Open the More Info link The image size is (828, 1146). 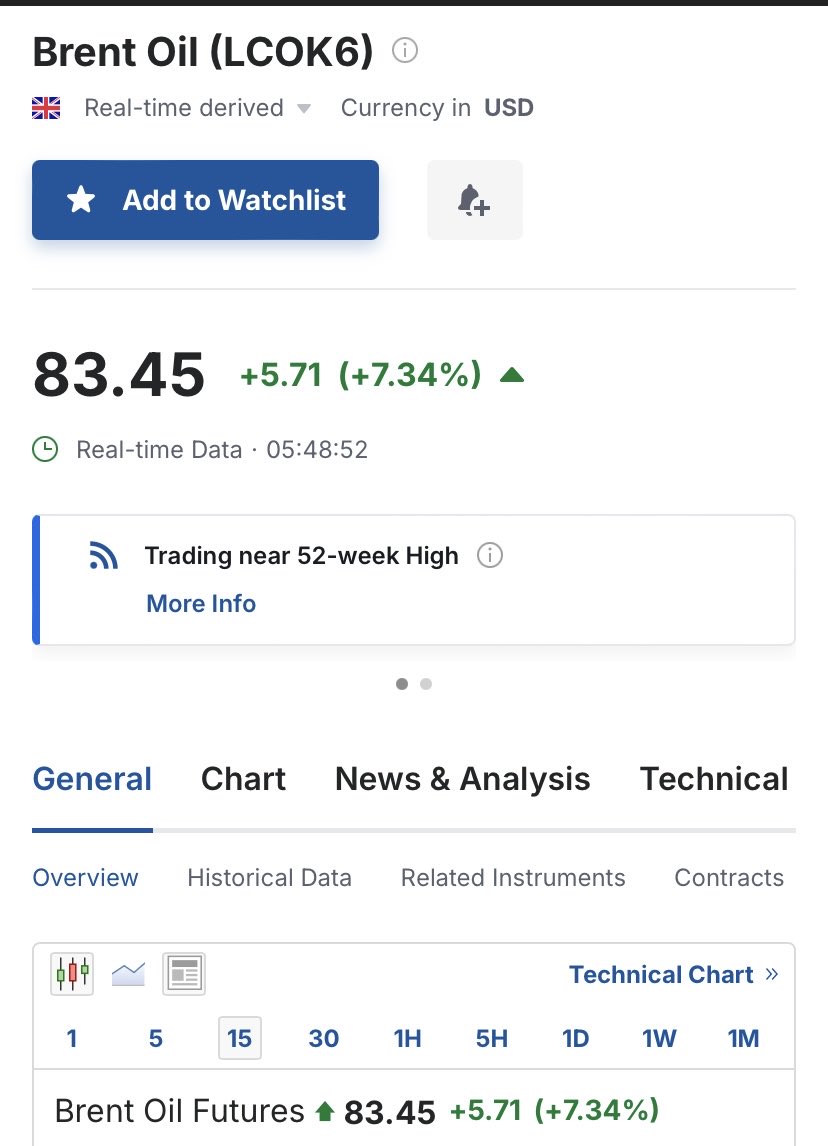click(x=201, y=604)
